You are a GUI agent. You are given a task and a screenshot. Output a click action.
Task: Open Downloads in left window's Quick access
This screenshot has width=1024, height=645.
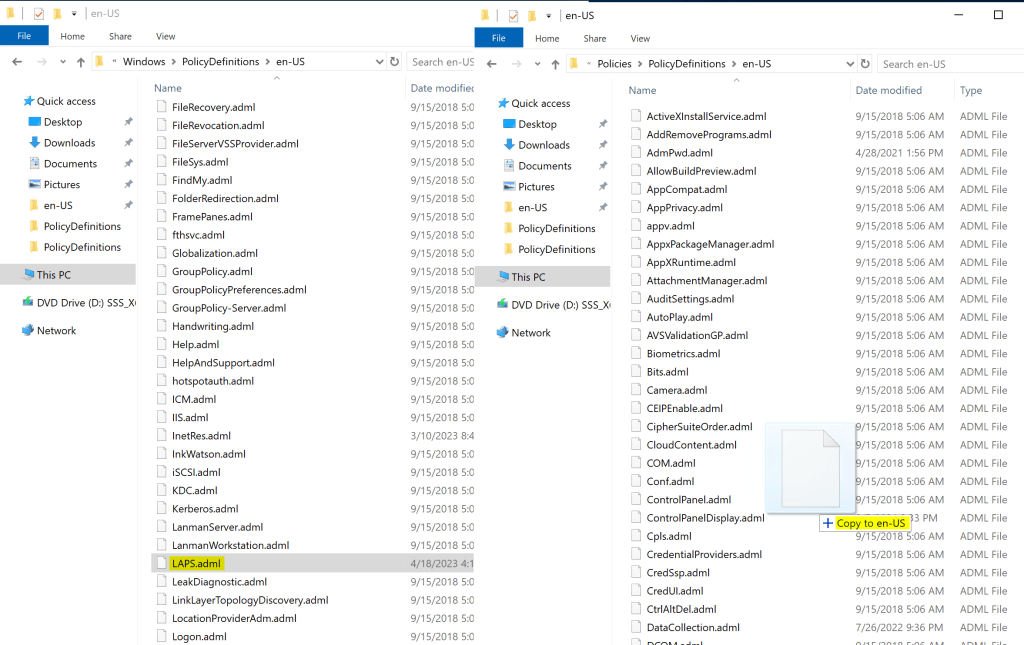pos(69,143)
